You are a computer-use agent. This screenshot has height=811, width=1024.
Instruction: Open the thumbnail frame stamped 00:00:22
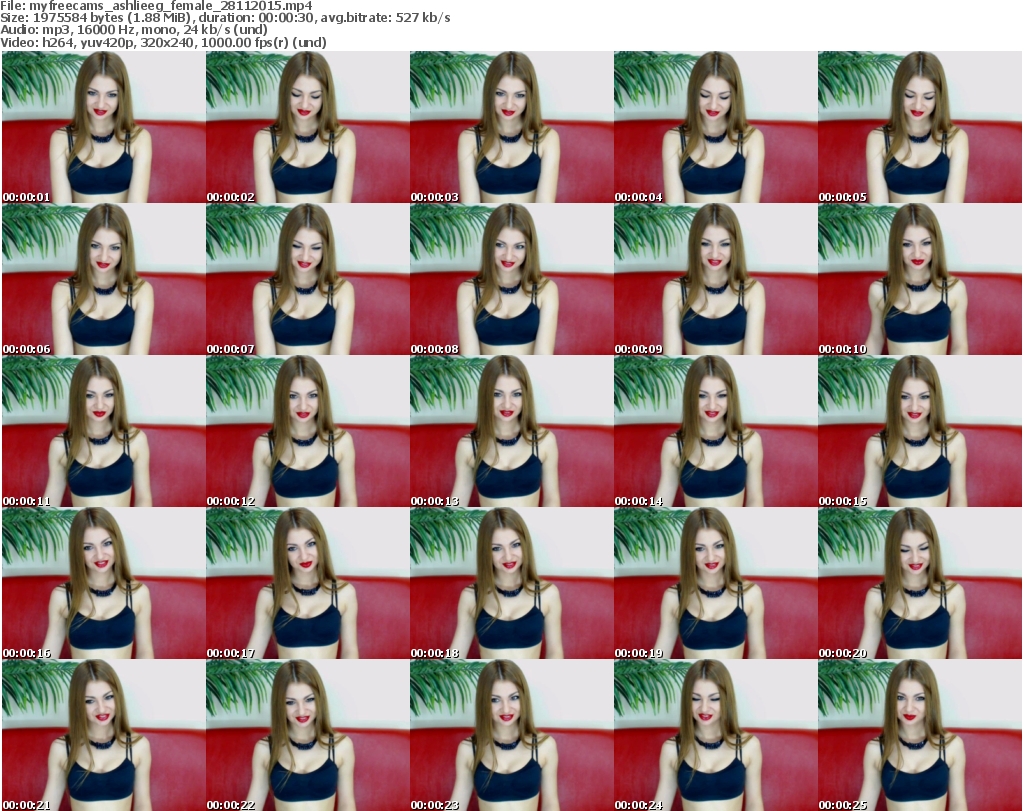pyautogui.click(x=308, y=735)
